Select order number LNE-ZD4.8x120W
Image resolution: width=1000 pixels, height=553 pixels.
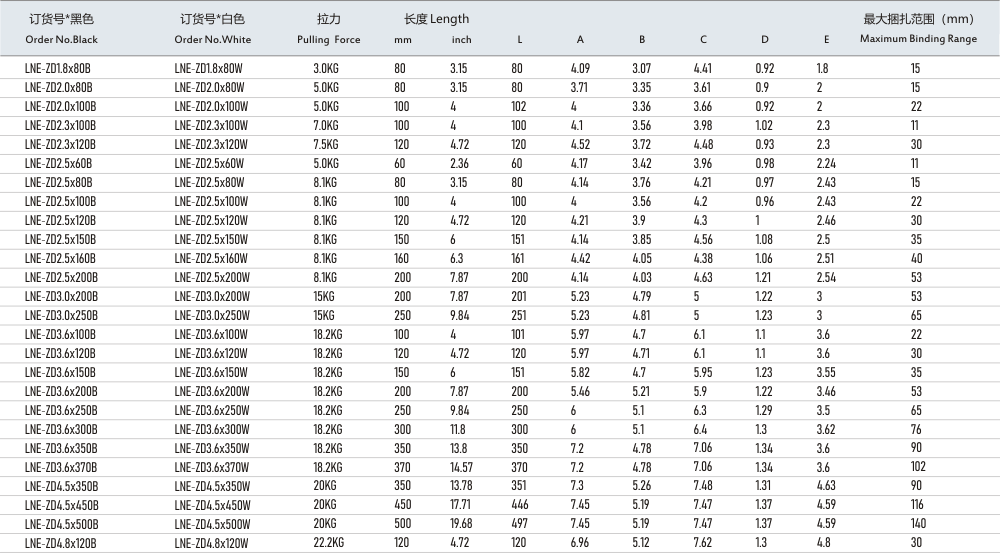click(x=211, y=544)
